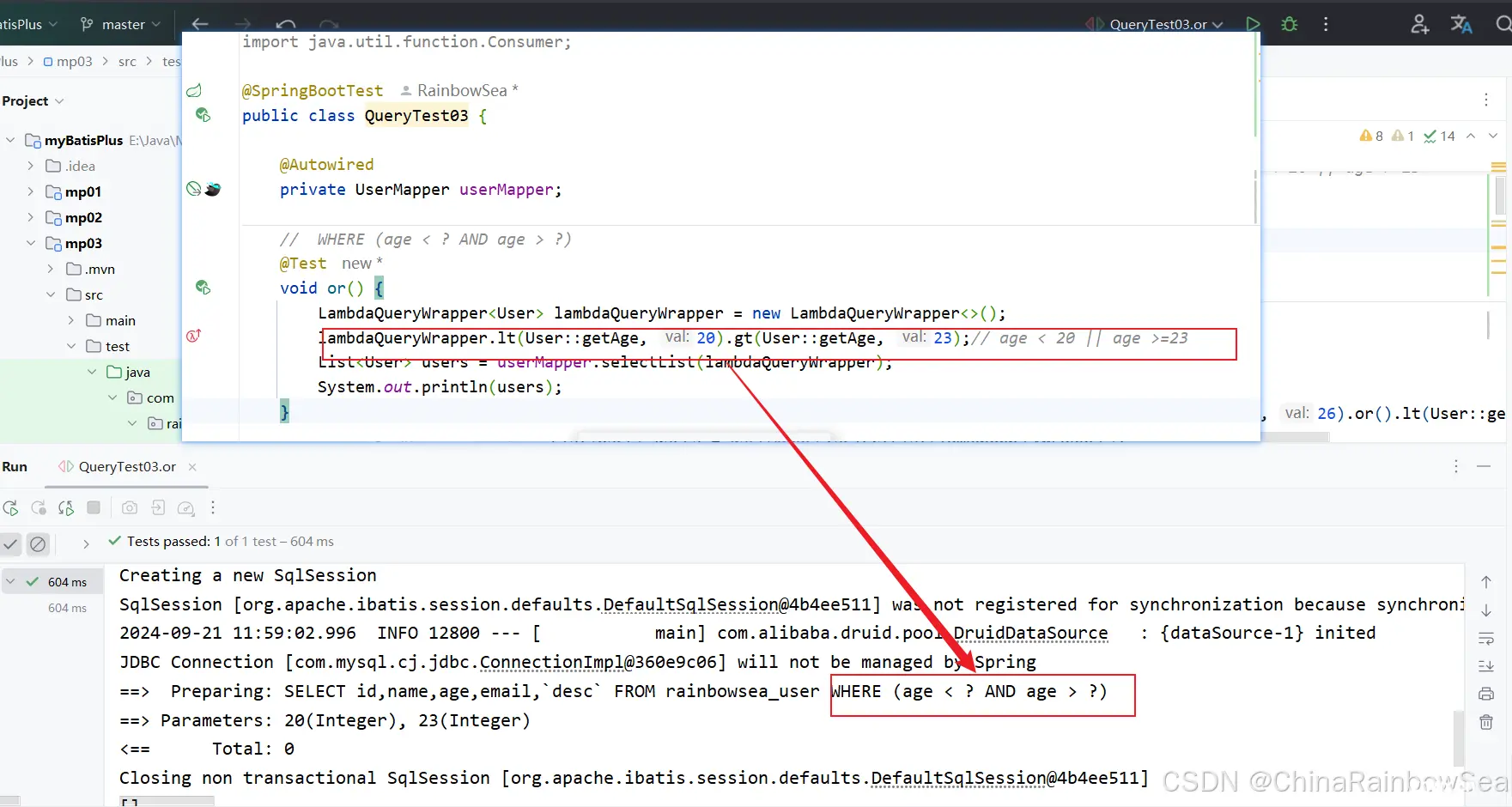The height and width of the screenshot is (807, 1512).
Task: Run QueryTest03.or with the green play icon
Action: (x=1253, y=24)
